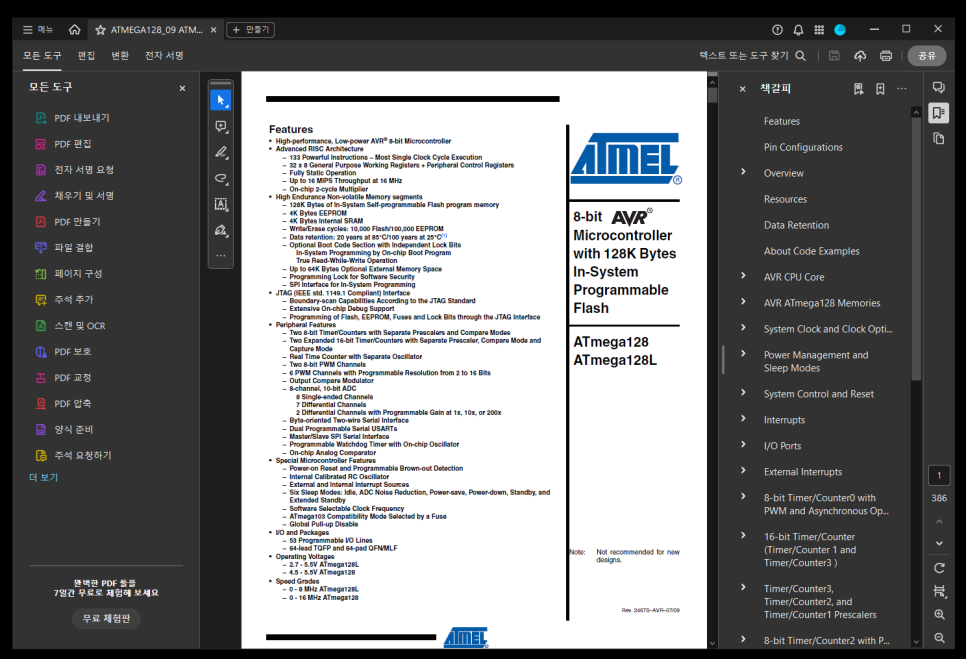Click the 만들기 create button
966x659 pixels.
pyautogui.click(x=251, y=30)
